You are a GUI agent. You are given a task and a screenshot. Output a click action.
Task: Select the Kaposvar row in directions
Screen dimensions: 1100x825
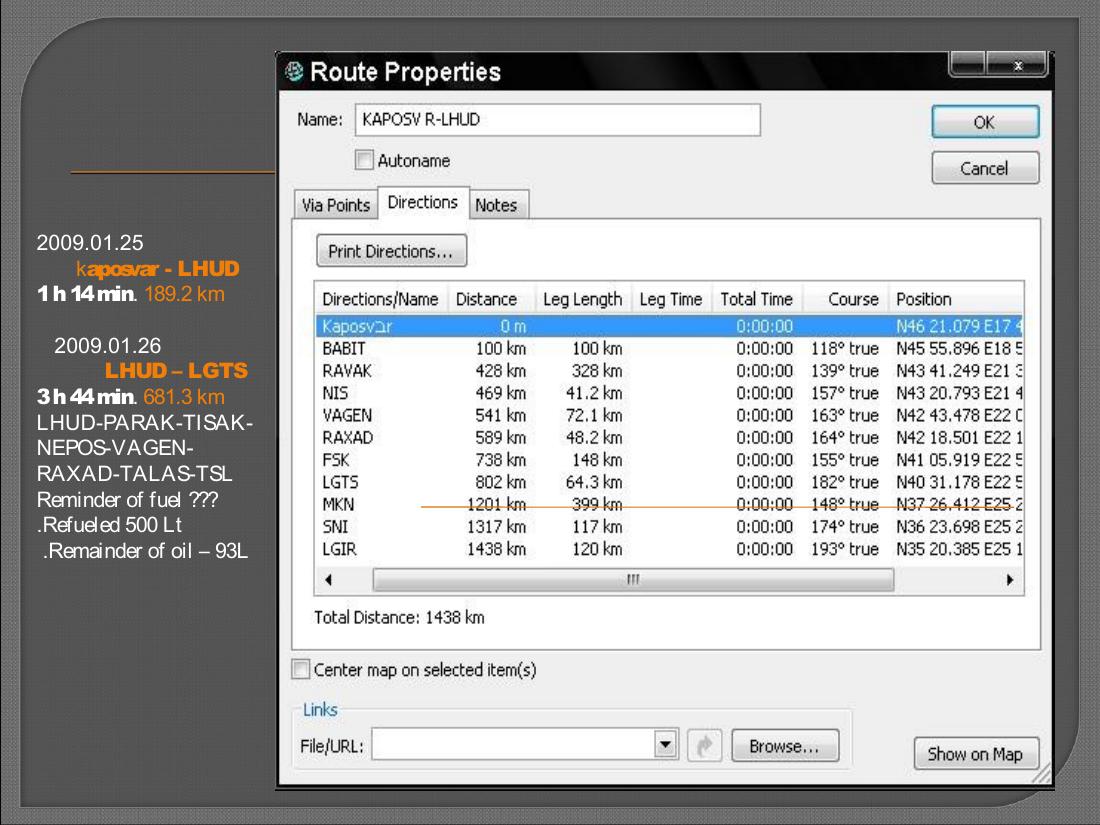click(x=669, y=326)
